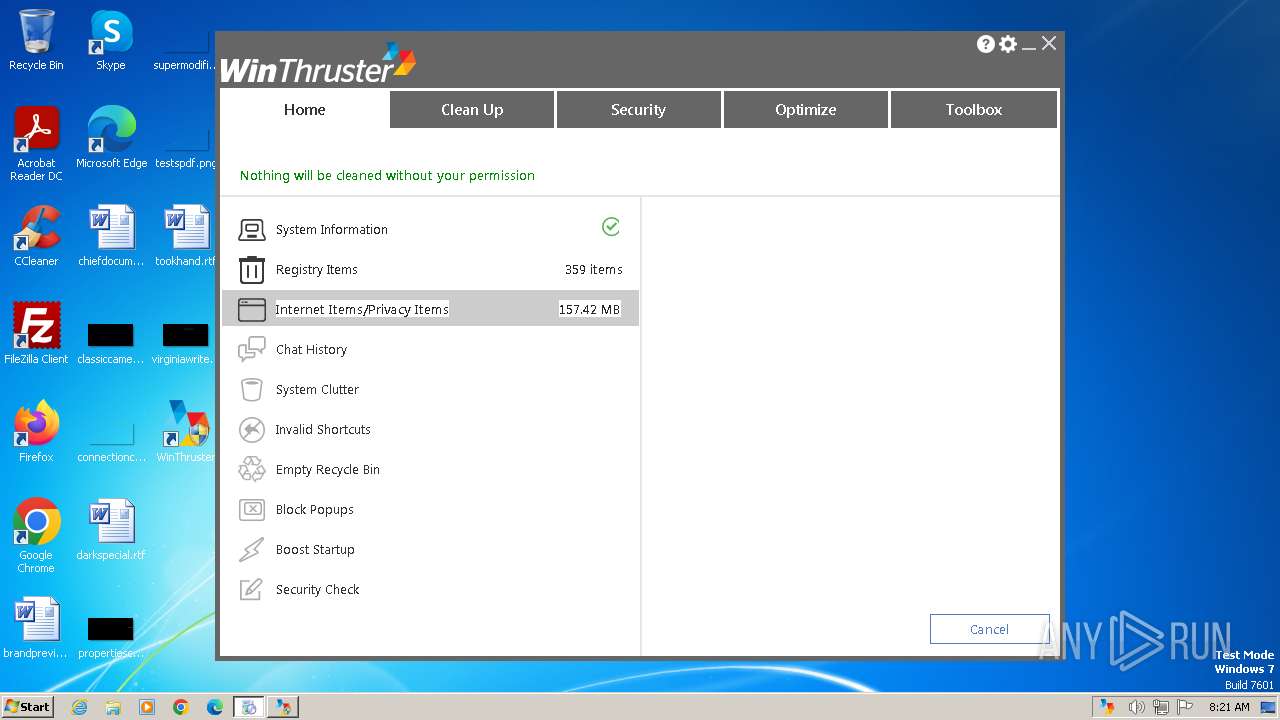Select the Firefox desktop shortcut
The image size is (1280, 720).
[x=36, y=432]
